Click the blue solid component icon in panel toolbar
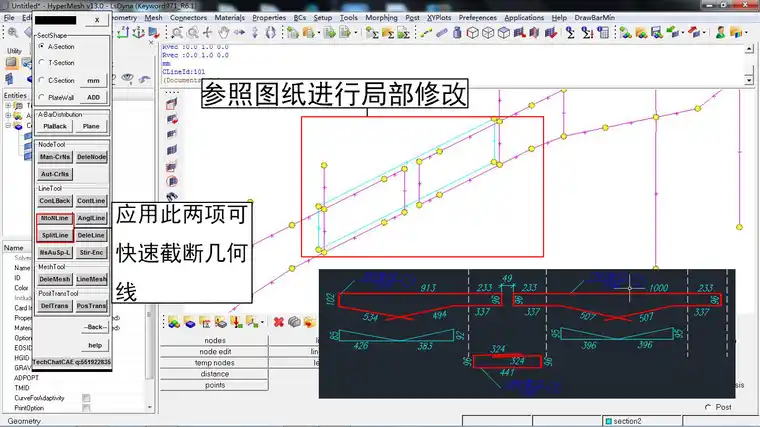Screen dimensions: 760x427 pos(190,322)
